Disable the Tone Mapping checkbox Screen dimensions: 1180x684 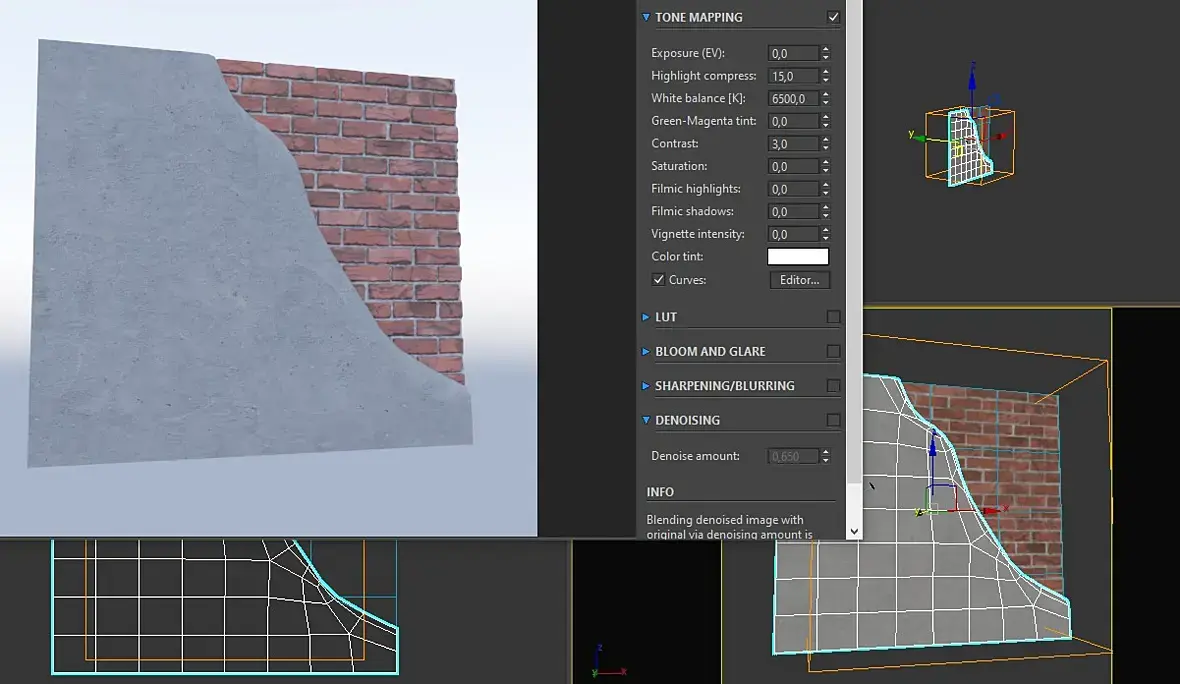click(833, 17)
